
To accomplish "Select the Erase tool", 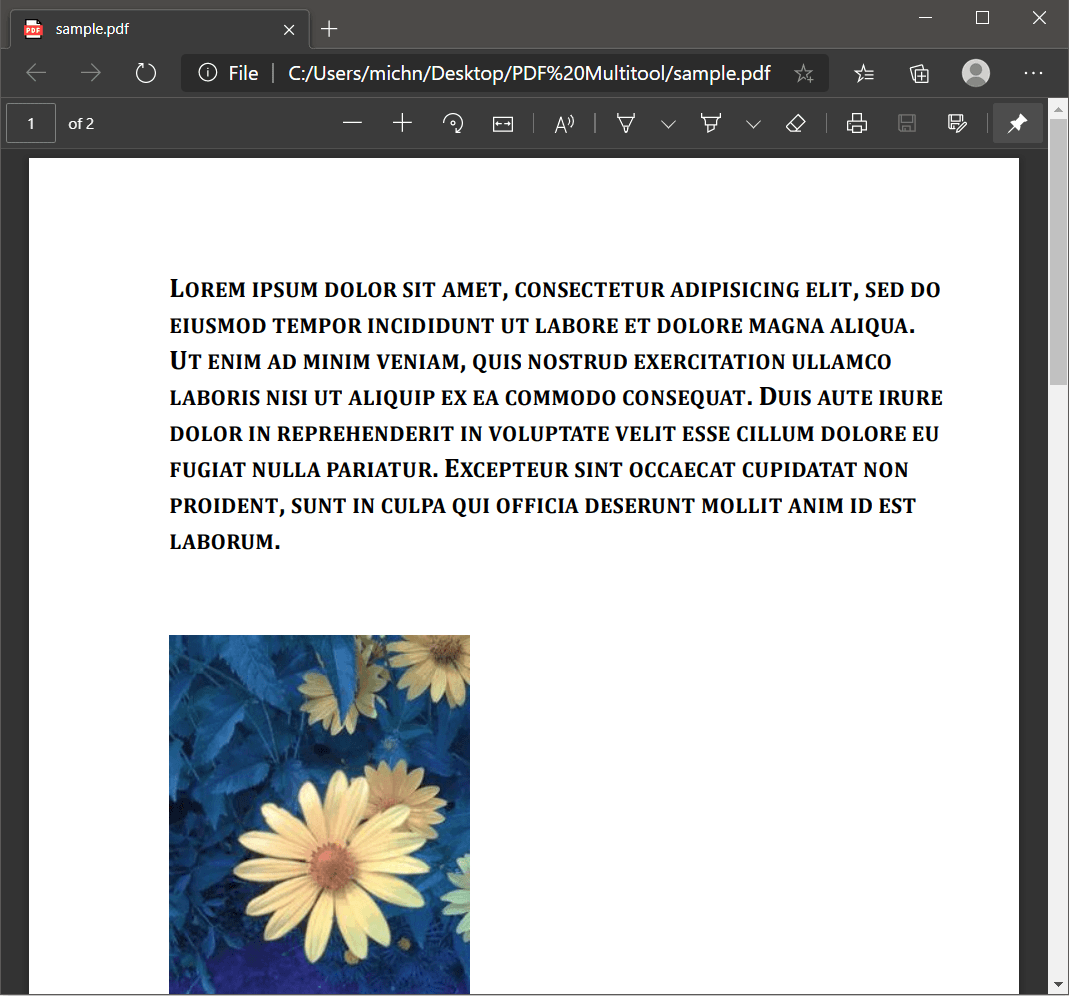I will point(796,123).
